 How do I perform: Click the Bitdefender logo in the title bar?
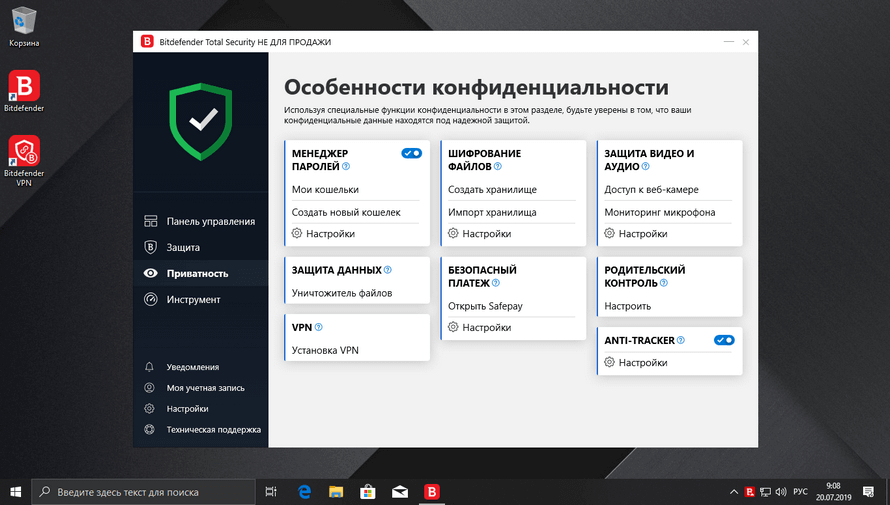(147, 41)
